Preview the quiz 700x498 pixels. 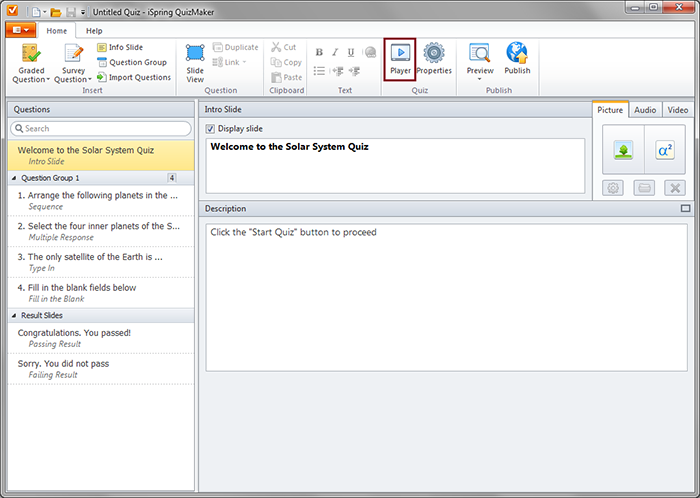pyautogui.click(x=480, y=58)
